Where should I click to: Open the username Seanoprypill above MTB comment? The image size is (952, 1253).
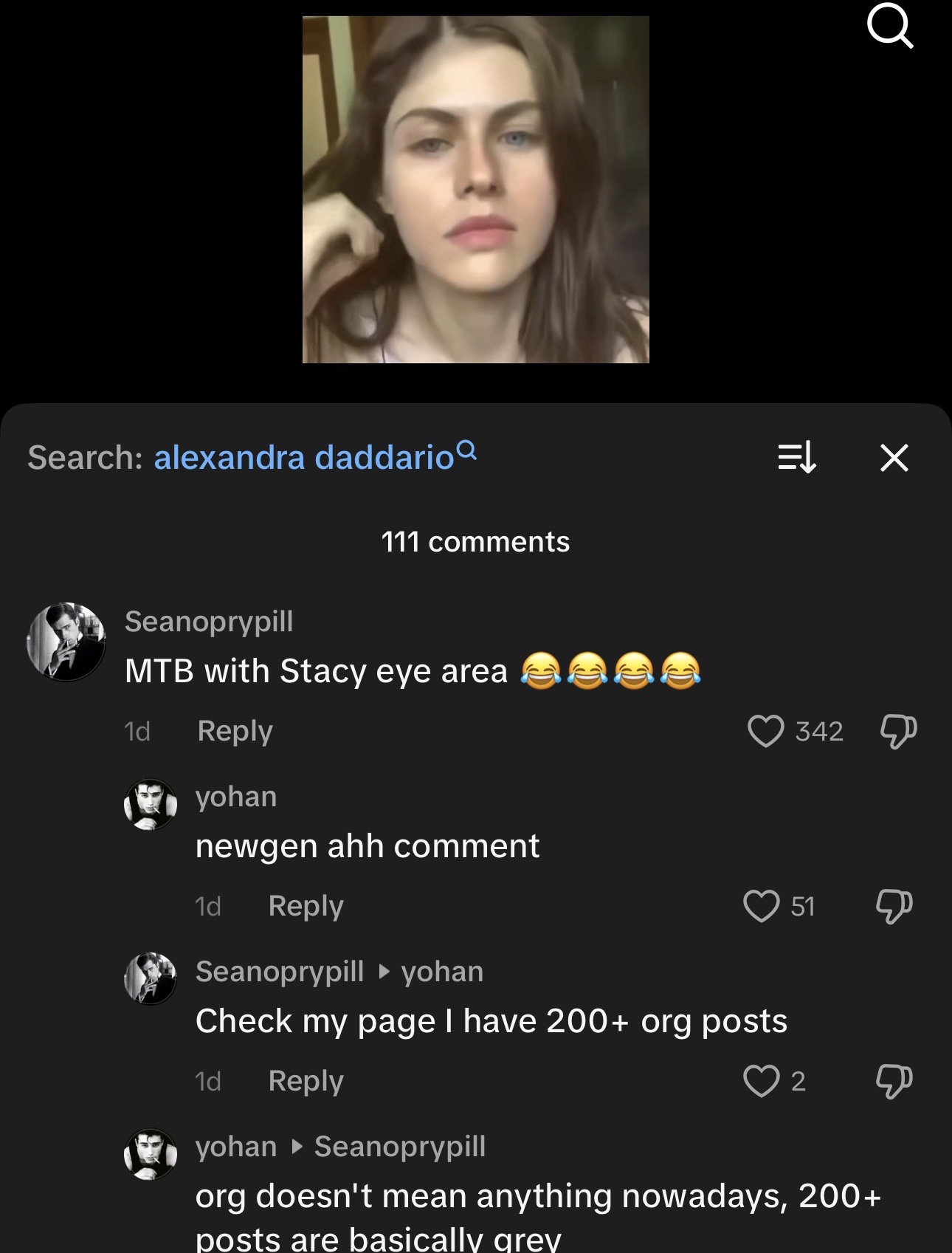[x=209, y=622]
